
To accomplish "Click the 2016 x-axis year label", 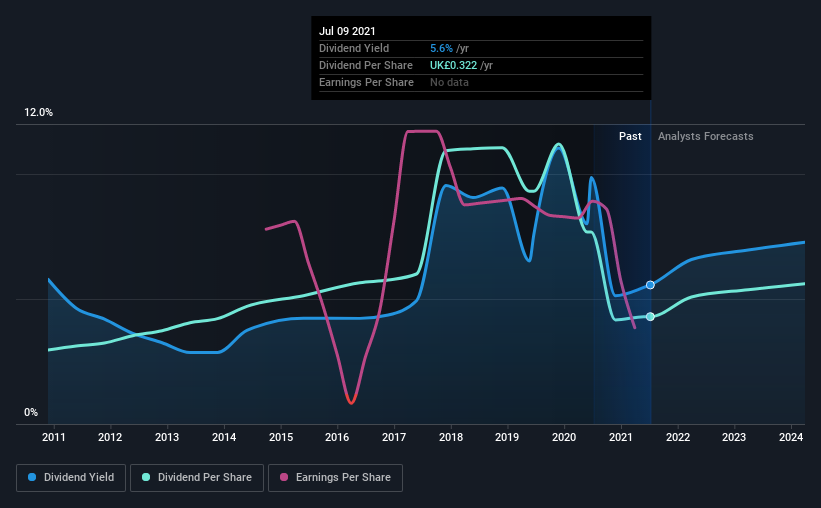I will [337, 437].
